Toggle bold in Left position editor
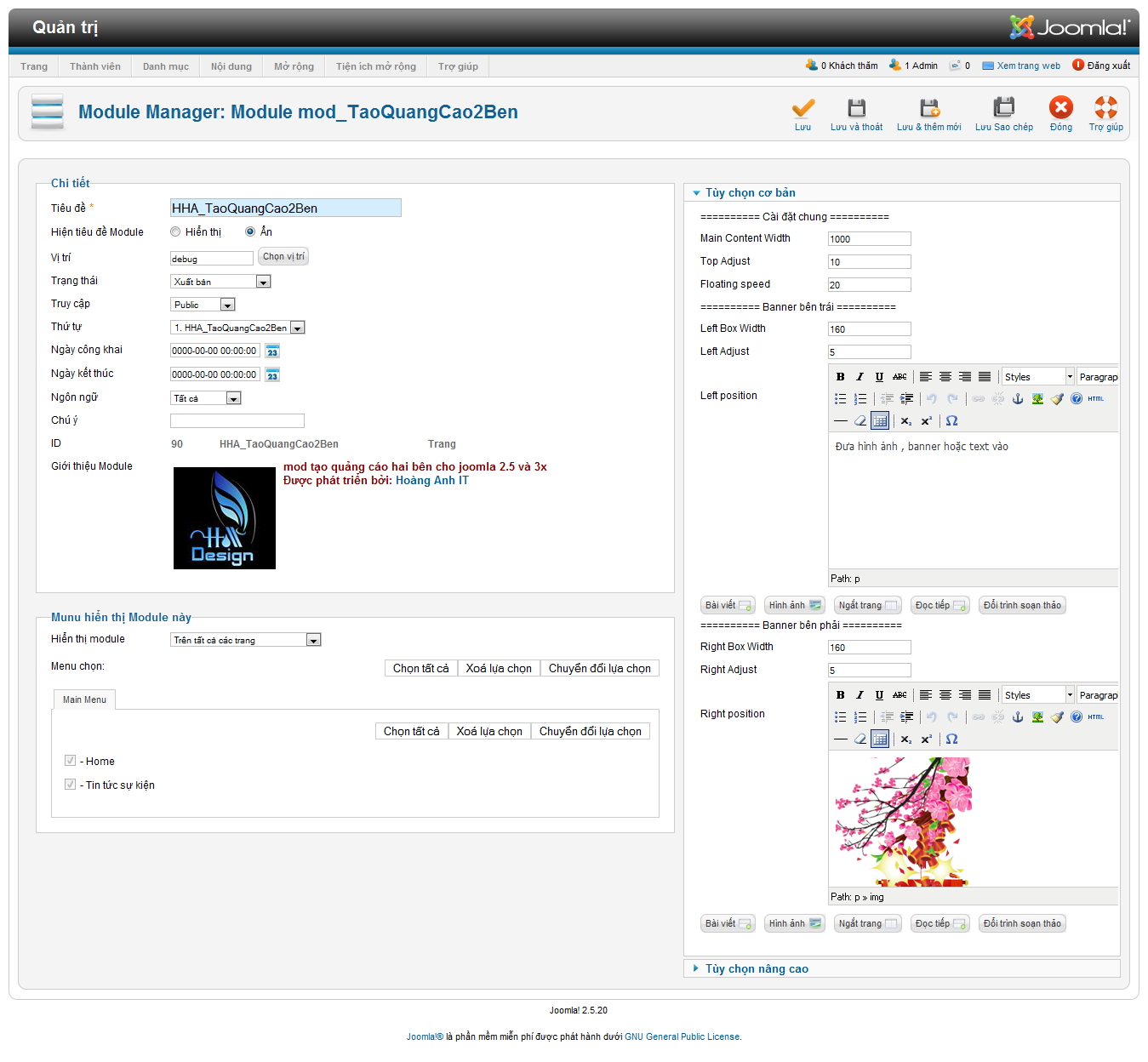 pyautogui.click(x=840, y=377)
